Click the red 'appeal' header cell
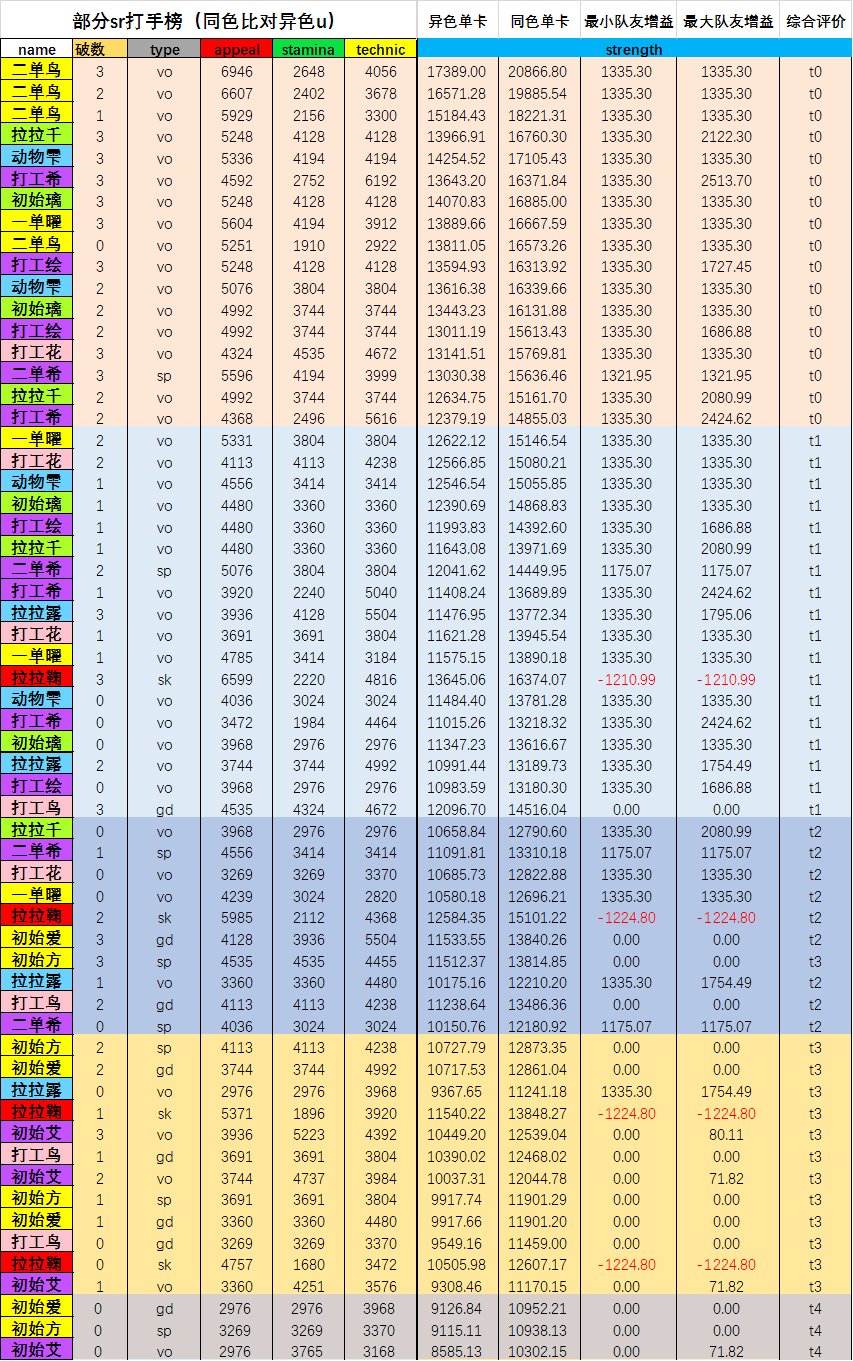The image size is (853, 1361). (x=236, y=49)
